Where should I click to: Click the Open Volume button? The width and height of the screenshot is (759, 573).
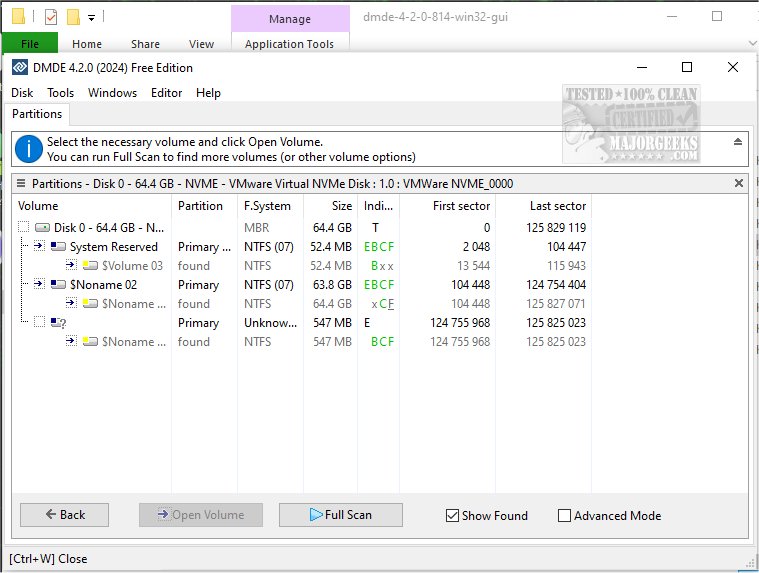click(201, 514)
